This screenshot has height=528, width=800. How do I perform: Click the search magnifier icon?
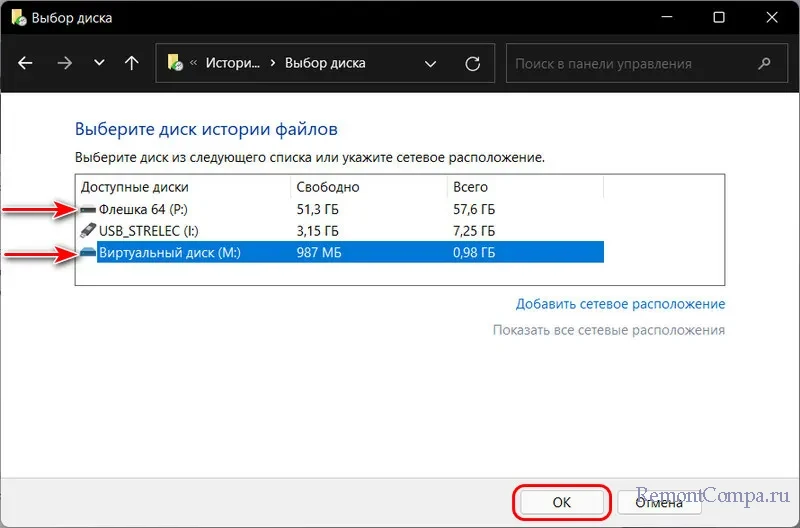tap(765, 63)
